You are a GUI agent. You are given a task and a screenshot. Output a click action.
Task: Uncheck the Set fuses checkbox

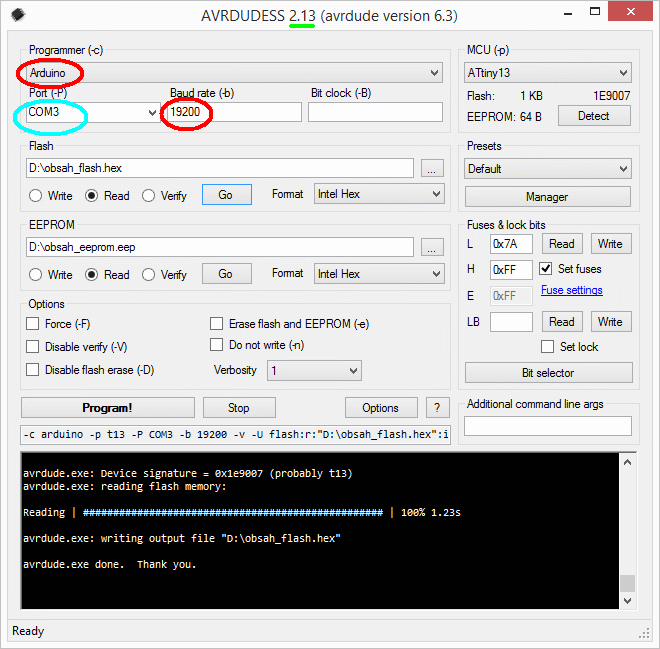coord(546,269)
